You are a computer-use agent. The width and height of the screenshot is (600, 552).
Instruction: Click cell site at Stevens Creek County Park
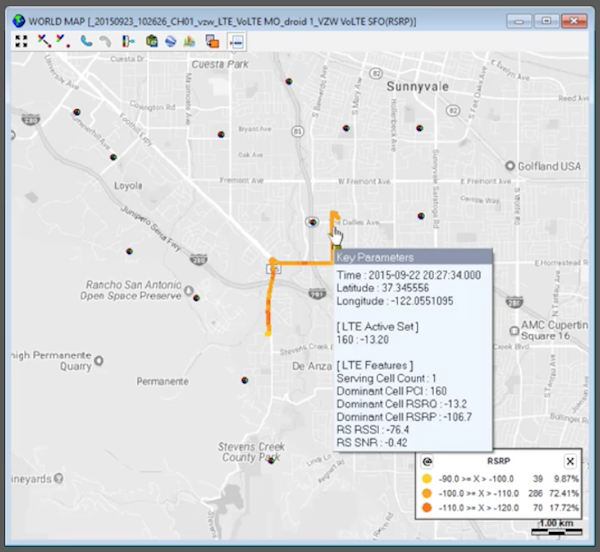(271, 461)
